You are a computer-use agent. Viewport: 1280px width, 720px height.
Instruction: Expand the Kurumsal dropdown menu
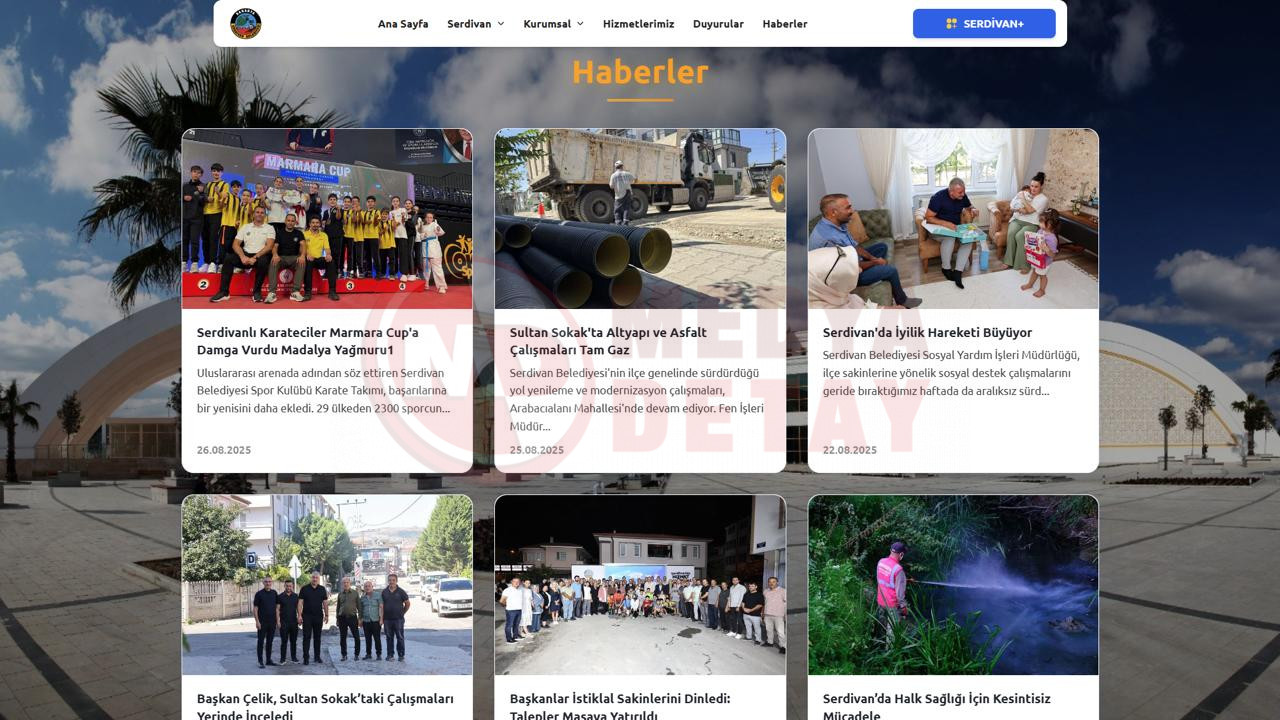click(x=553, y=24)
